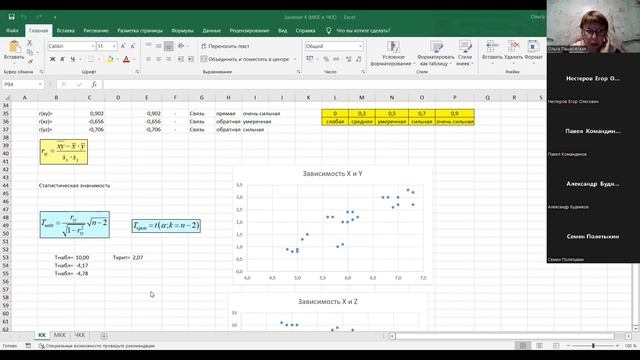Click the accessibility status message in the status bar
This screenshot has height=360, width=640.
97,346
